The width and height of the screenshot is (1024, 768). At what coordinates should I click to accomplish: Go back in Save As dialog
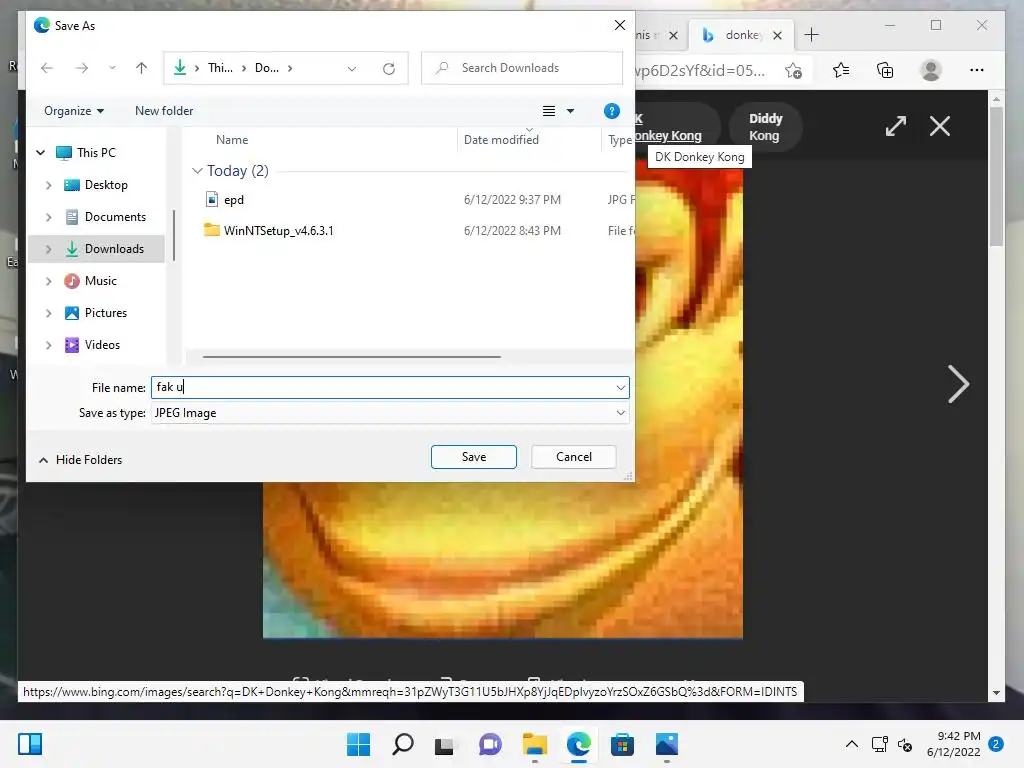coord(46,68)
